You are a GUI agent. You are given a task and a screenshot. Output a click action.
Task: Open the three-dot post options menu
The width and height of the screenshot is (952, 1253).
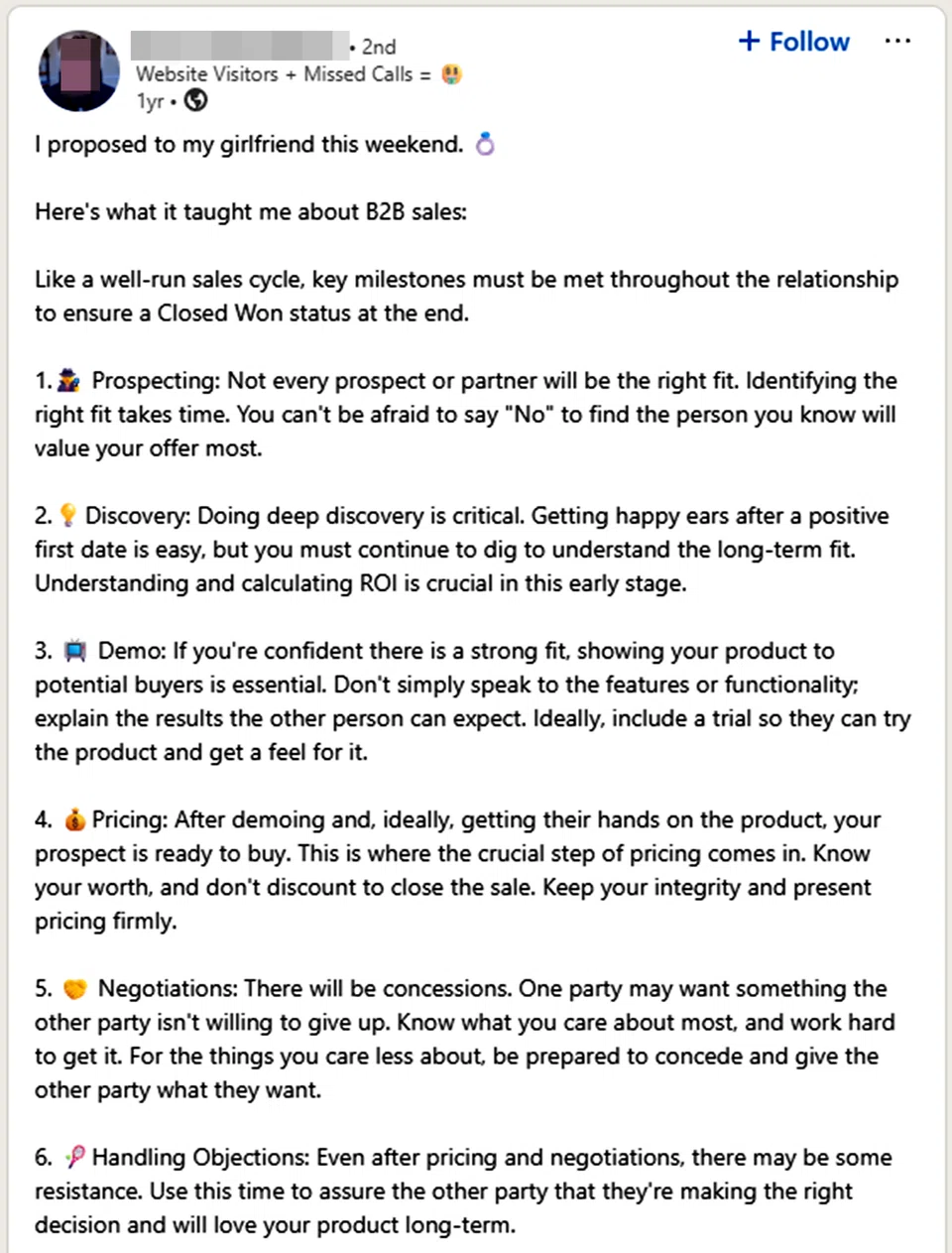click(897, 42)
